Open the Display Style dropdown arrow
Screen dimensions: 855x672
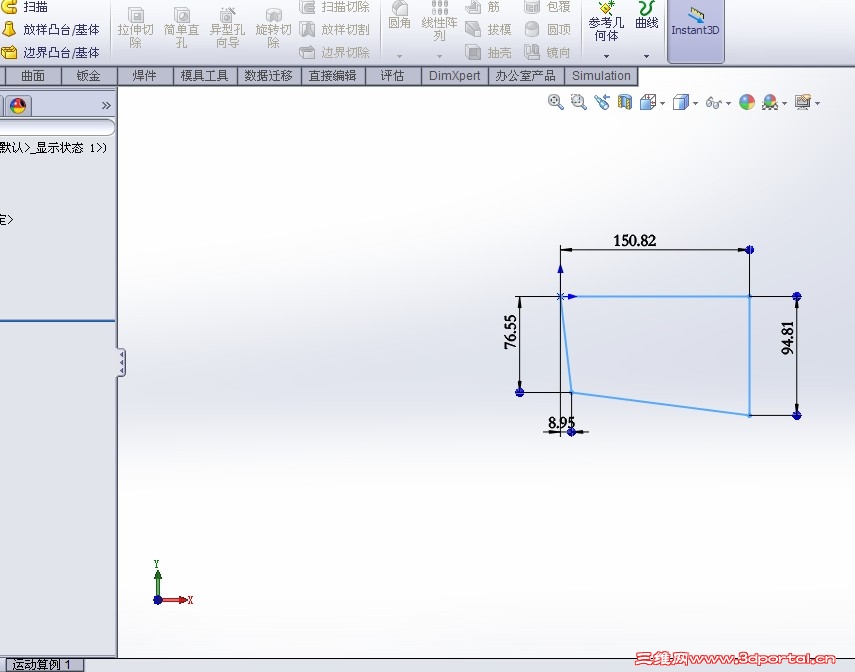pyautogui.click(x=695, y=103)
